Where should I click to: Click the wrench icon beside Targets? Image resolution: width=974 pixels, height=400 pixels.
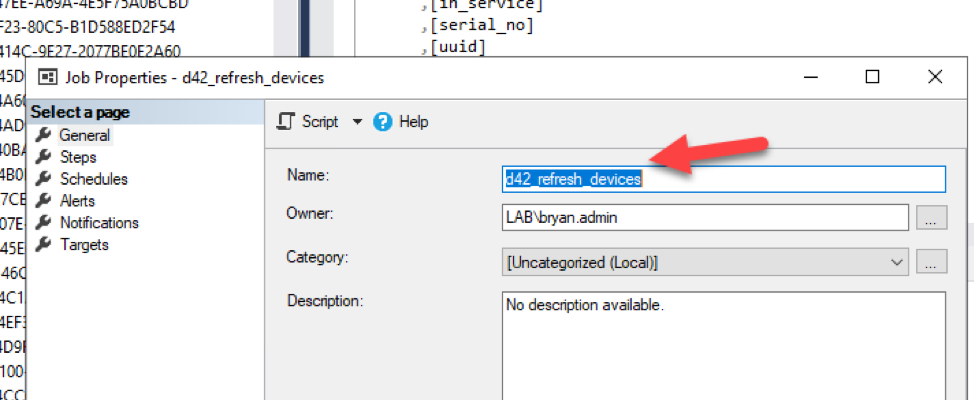click(43, 245)
